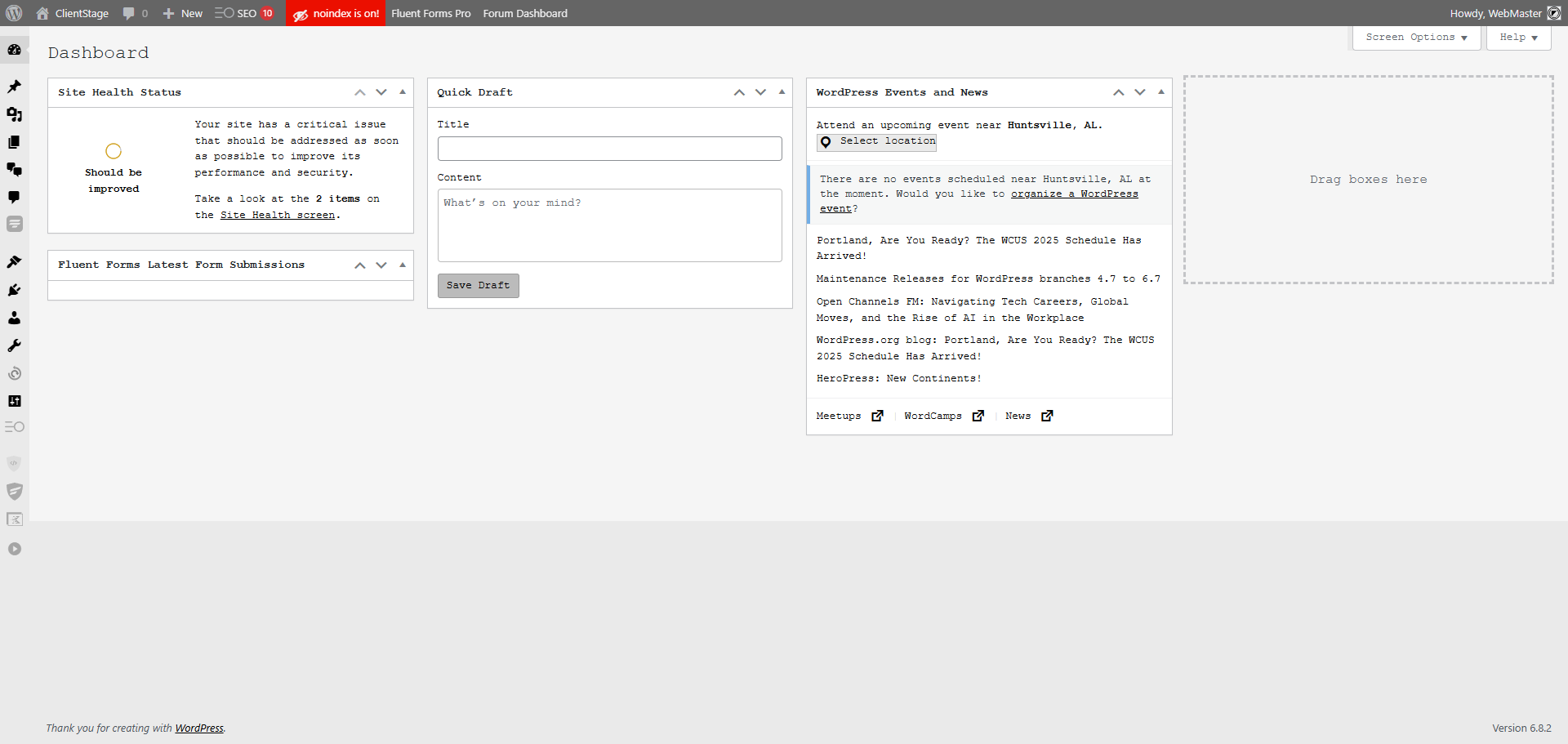Open WordPress.org blog: Portland news link
Viewport: 1568px width, 744px height.
click(986, 348)
